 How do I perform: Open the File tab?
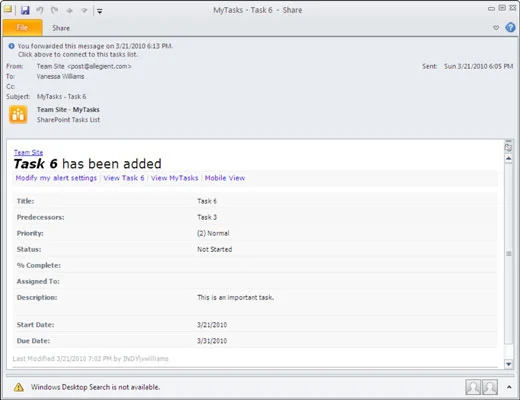point(22,28)
